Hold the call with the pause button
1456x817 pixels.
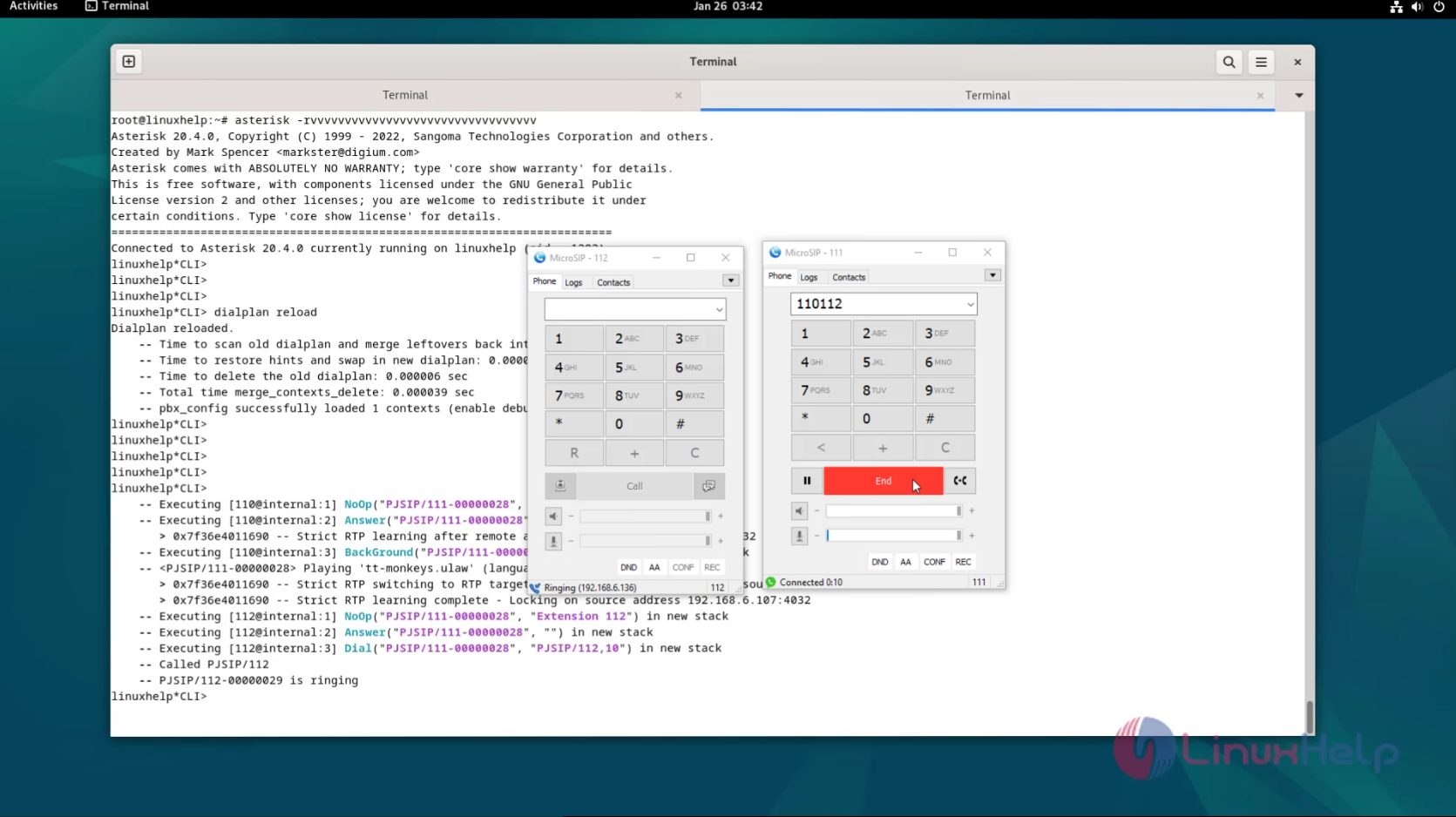(x=807, y=481)
